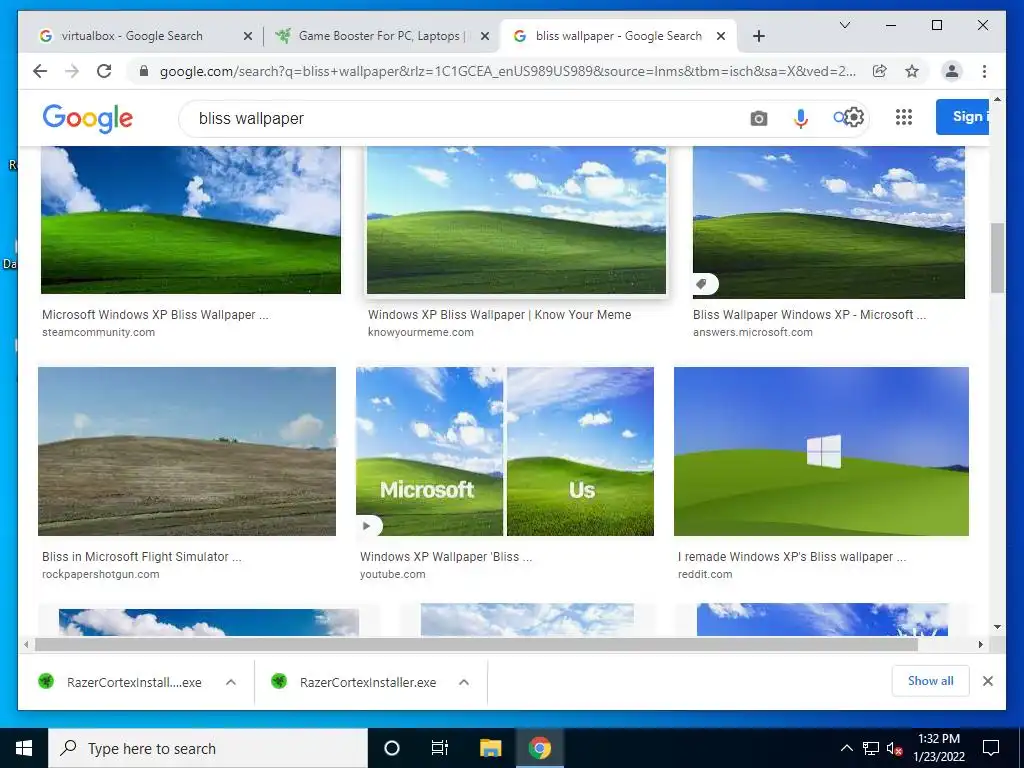1024x768 pixels.
Task: Share this page icon in address bar
Action: pyautogui.click(x=880, y=71)
